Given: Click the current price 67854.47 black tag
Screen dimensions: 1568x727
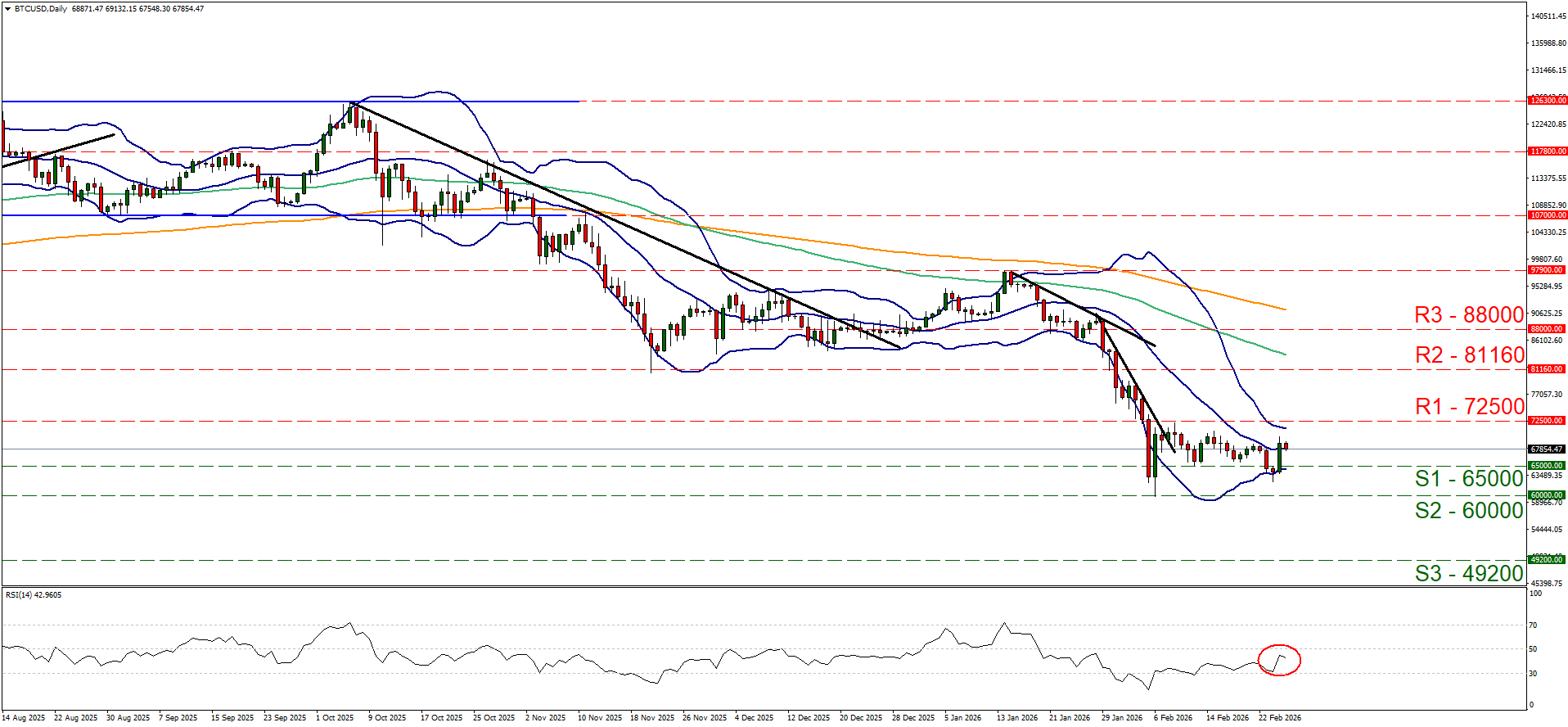Looking at the screenshot, I should pos(1547,449).
